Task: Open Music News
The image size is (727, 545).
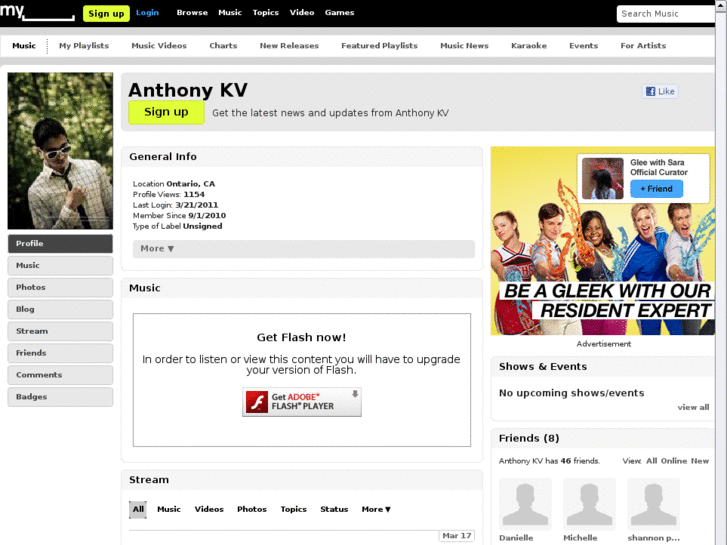Action: click(x=464, y=45)
